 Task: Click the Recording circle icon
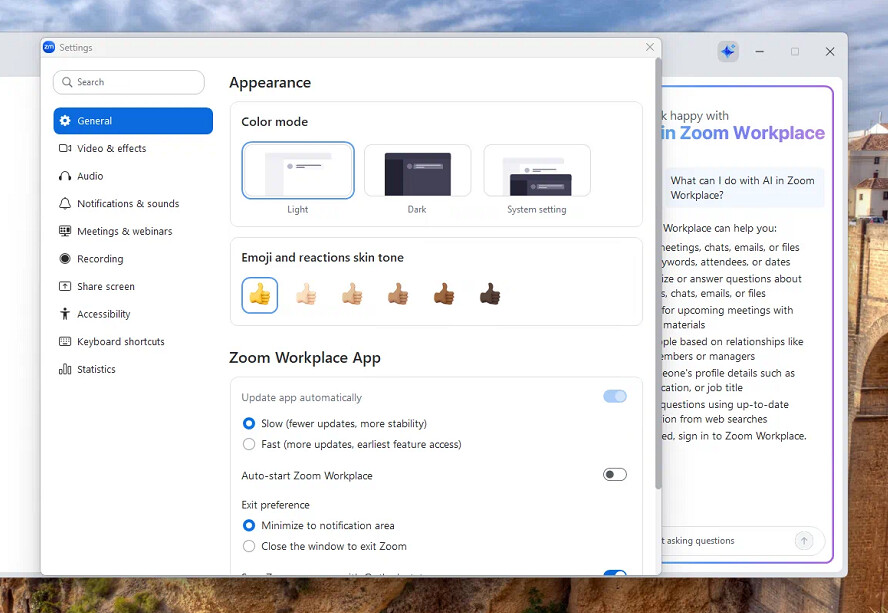pyautogui.click(x=65, y=259)
